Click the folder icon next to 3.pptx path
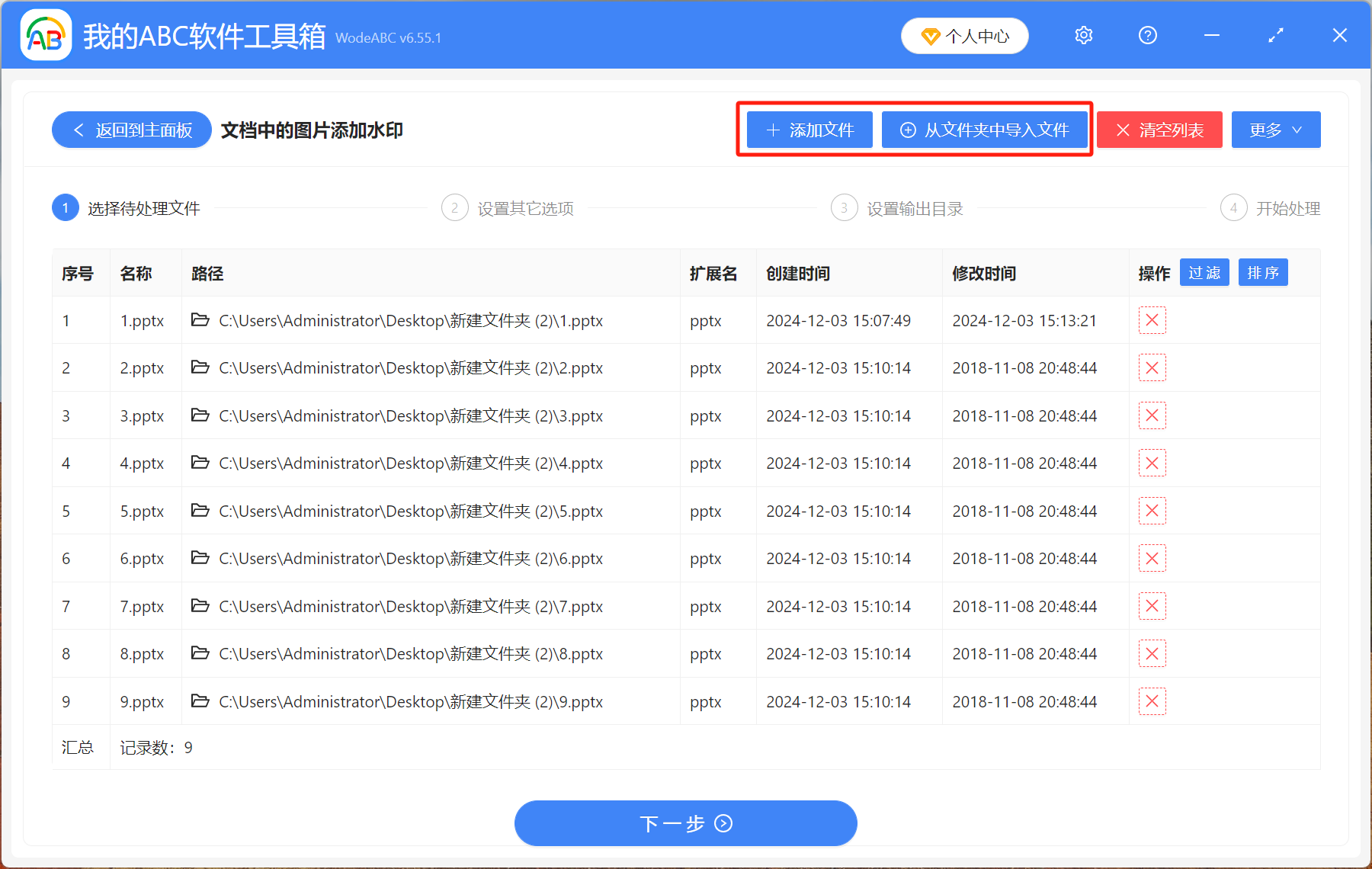Viewport: 1372px width, 869px height. [200, 415]
